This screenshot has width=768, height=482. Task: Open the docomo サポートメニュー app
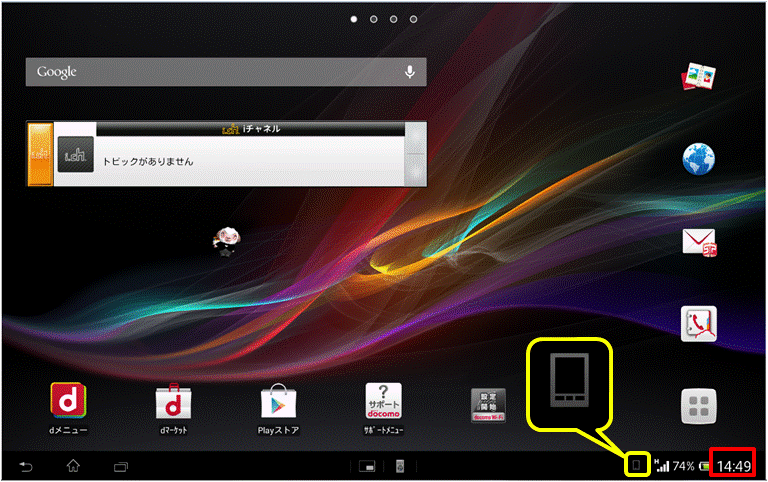383,403
